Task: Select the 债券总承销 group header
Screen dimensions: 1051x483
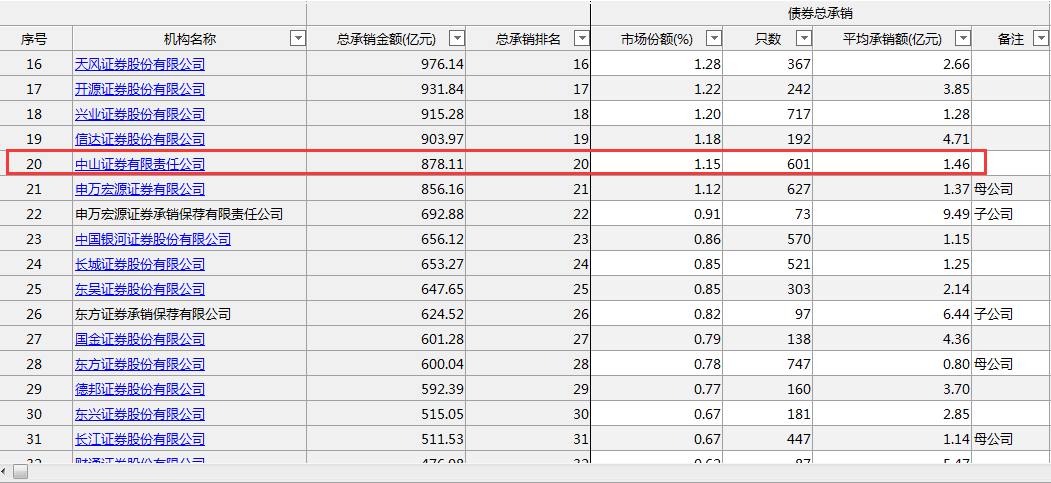Action: (x=820, y=13)
